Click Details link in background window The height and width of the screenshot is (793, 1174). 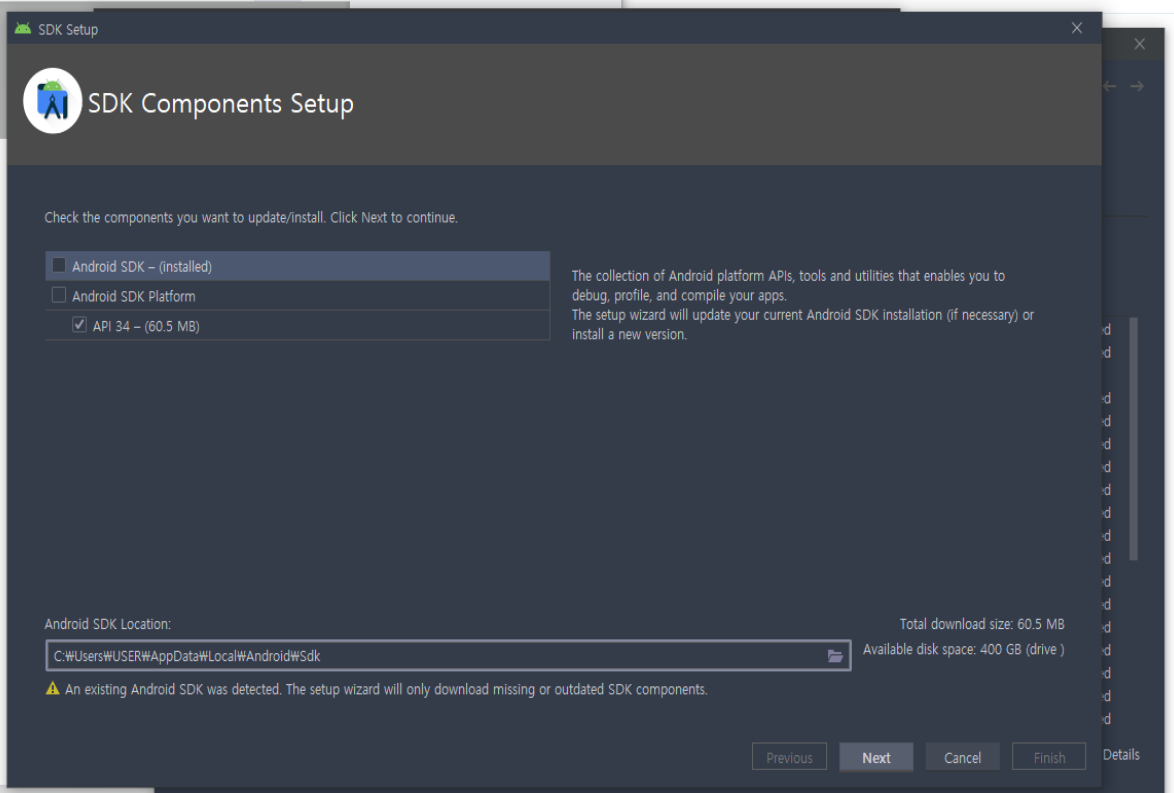click(1121, 755)
